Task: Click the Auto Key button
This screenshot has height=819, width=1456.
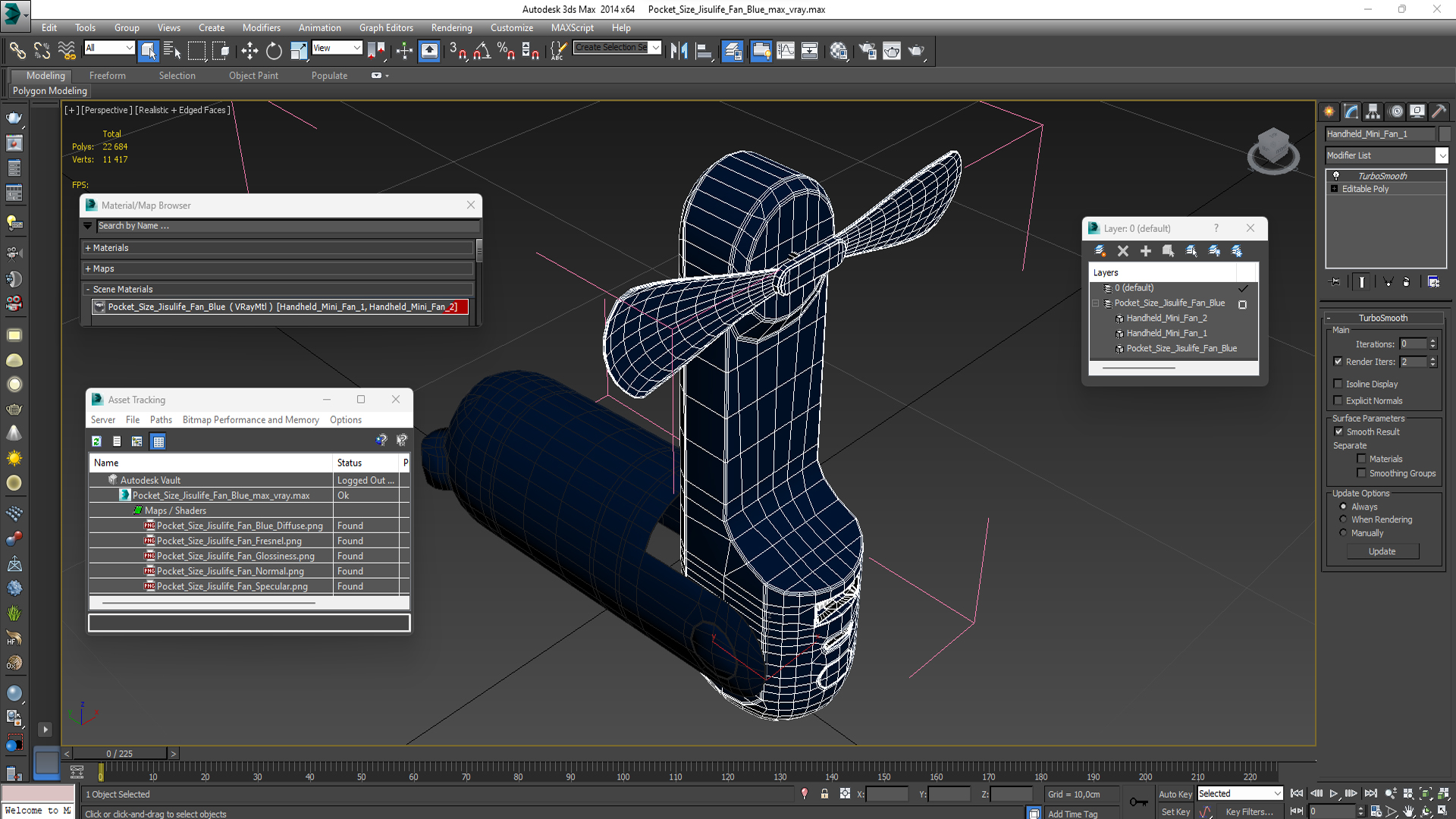Action: [x=1175, y=794]
